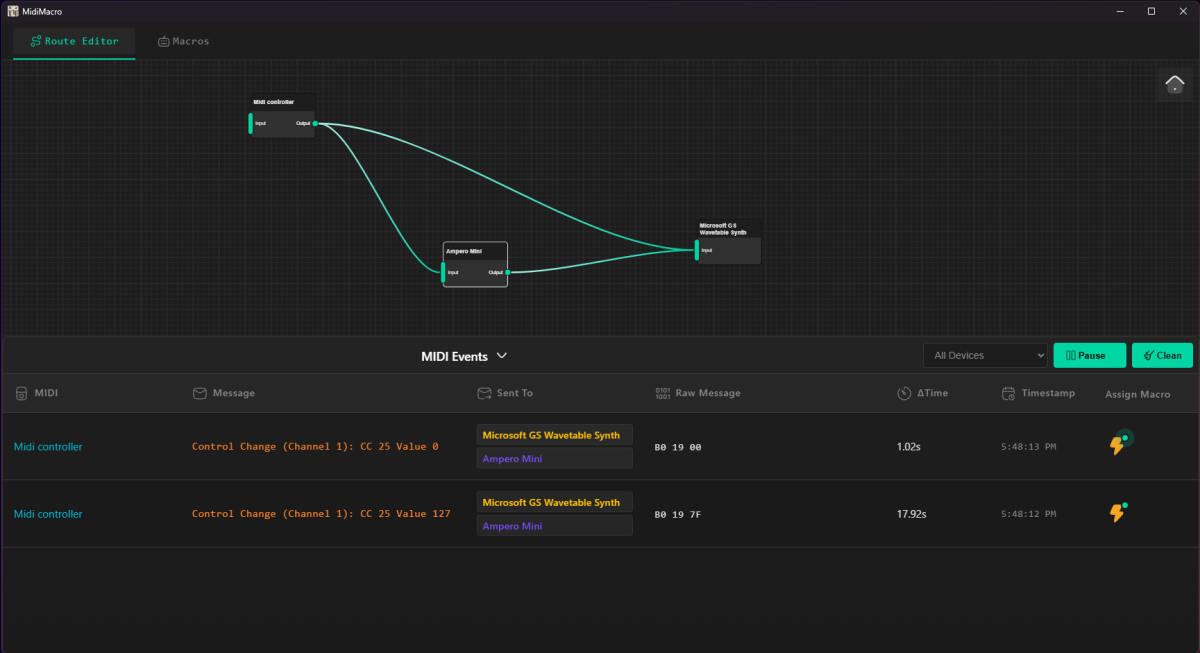Click Microsoft GS Wavetable Synth tag, first row
The image size is (1200, 653).
(x=555, y=435)
